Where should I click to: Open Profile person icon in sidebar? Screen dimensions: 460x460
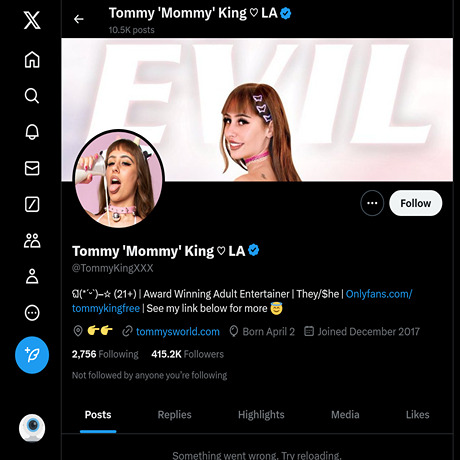point(32,276)
